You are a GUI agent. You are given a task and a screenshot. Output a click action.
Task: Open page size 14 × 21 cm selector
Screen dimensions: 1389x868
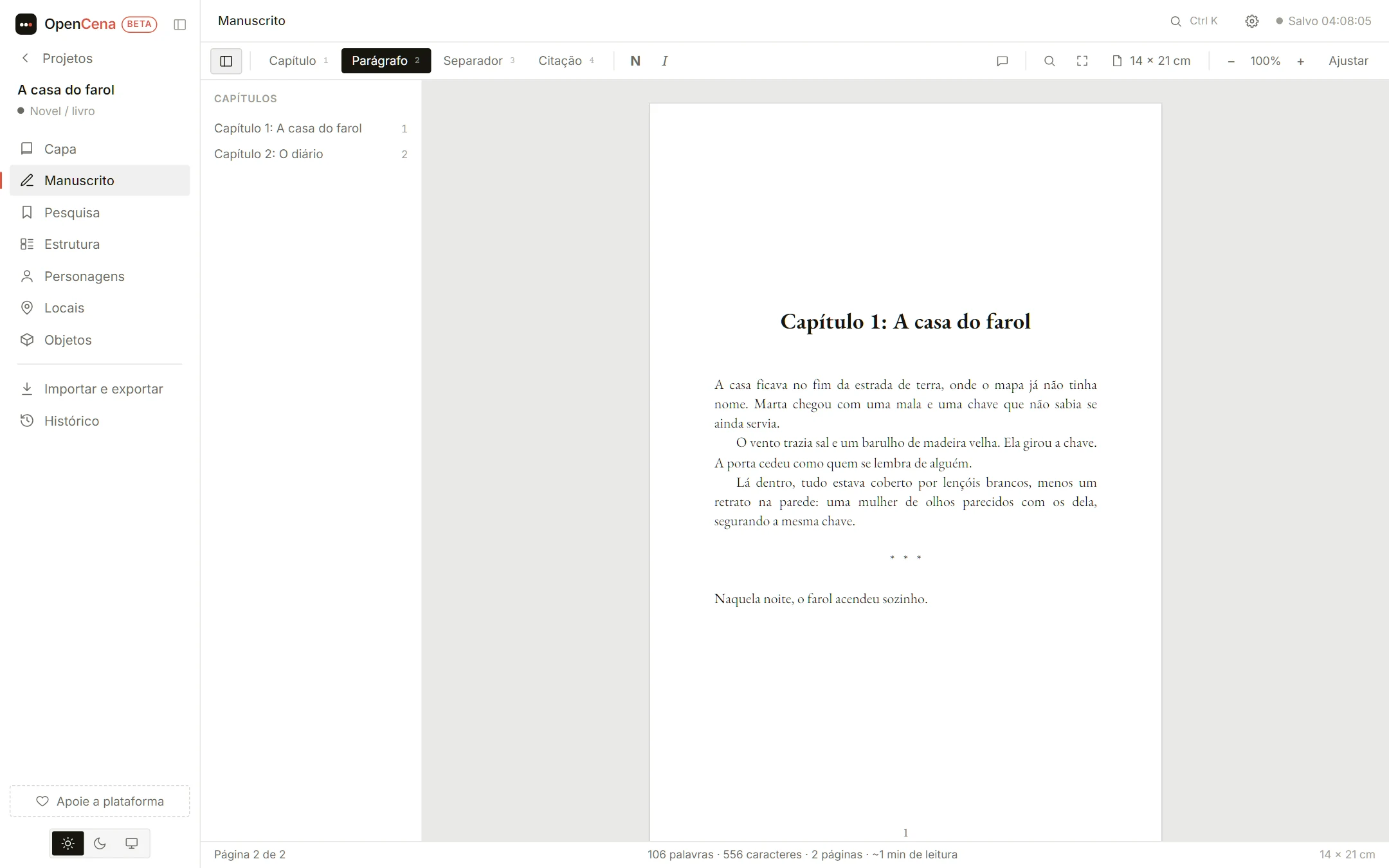coord(1151,61)
